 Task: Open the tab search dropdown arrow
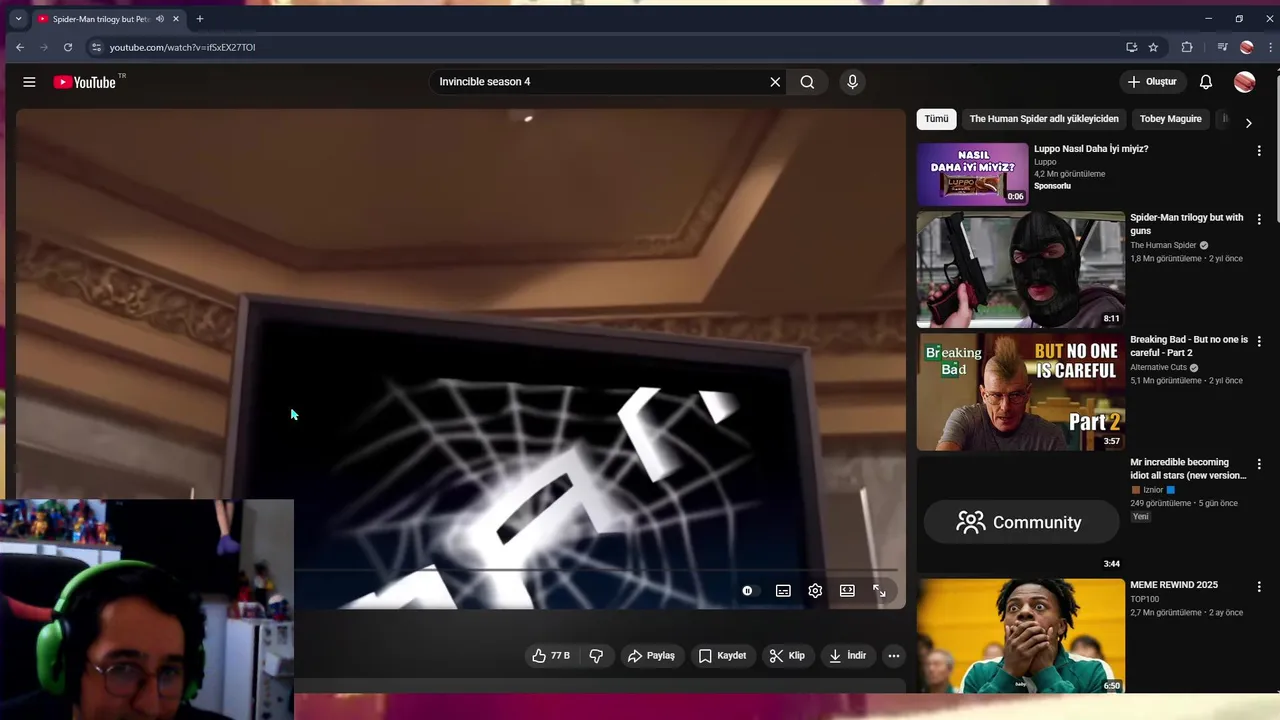point(18,19)
